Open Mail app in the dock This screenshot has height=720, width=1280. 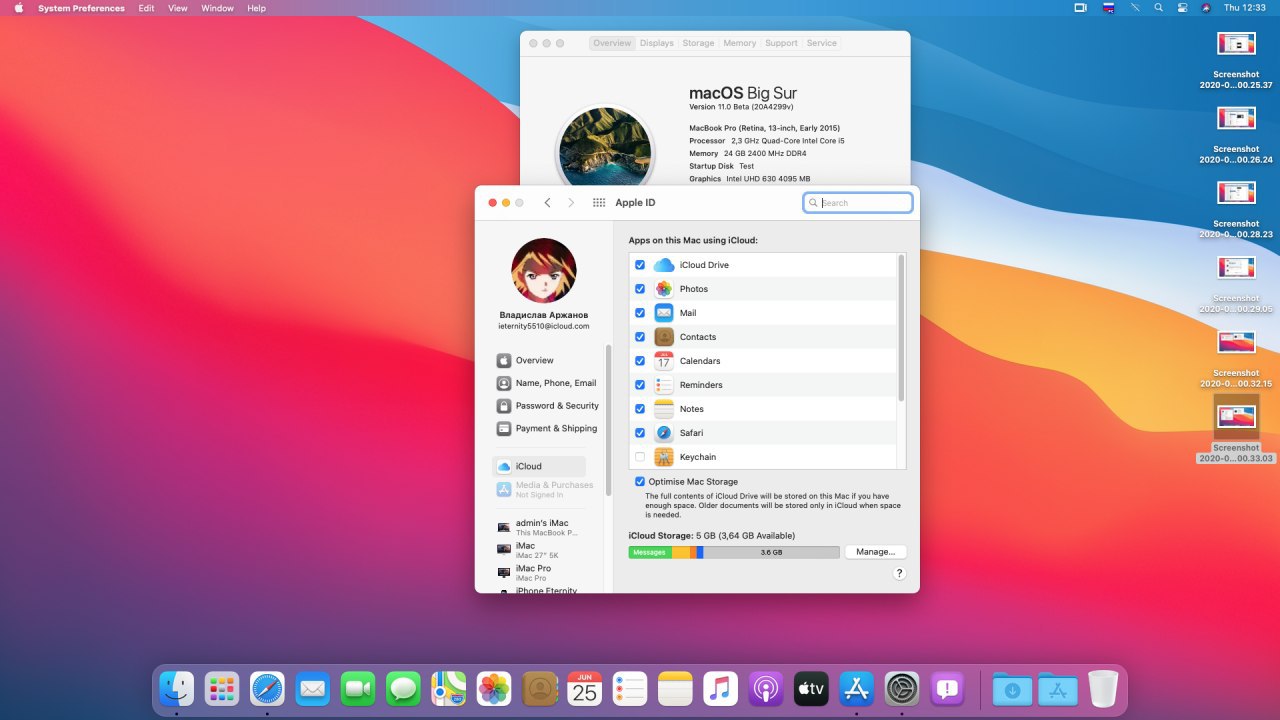pos(313,688)
